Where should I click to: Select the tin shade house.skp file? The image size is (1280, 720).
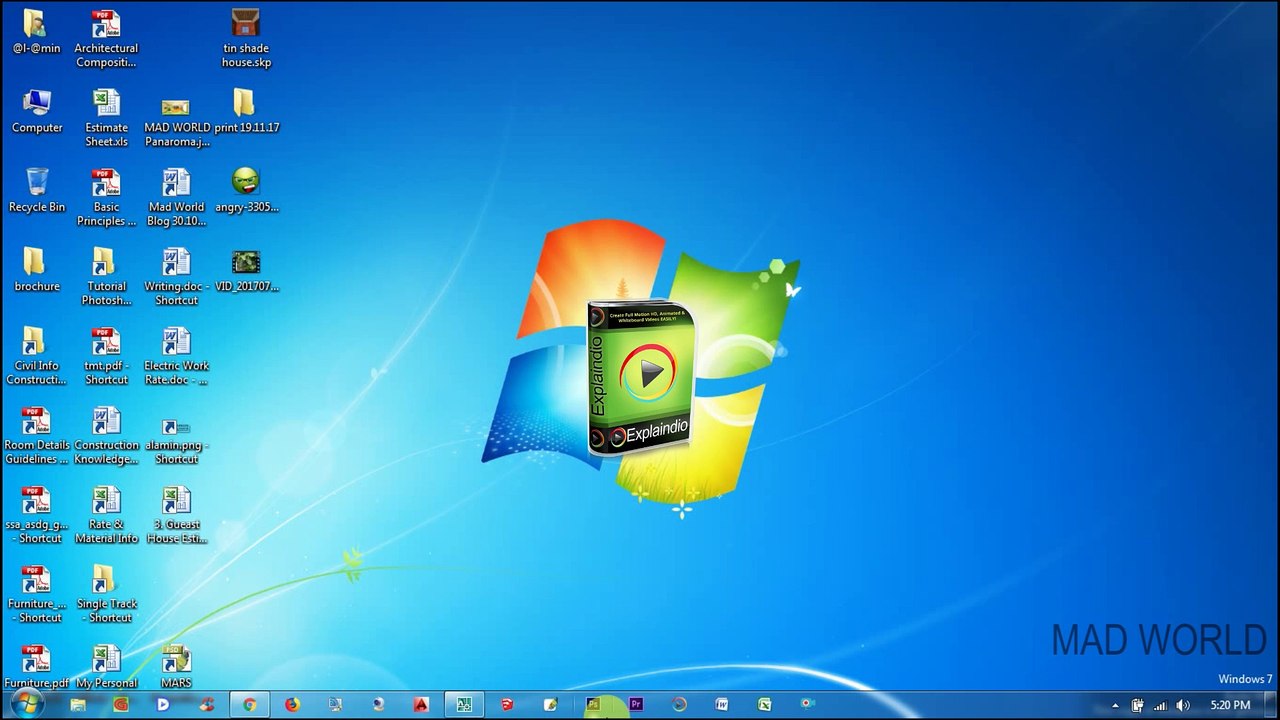point(246,39)
